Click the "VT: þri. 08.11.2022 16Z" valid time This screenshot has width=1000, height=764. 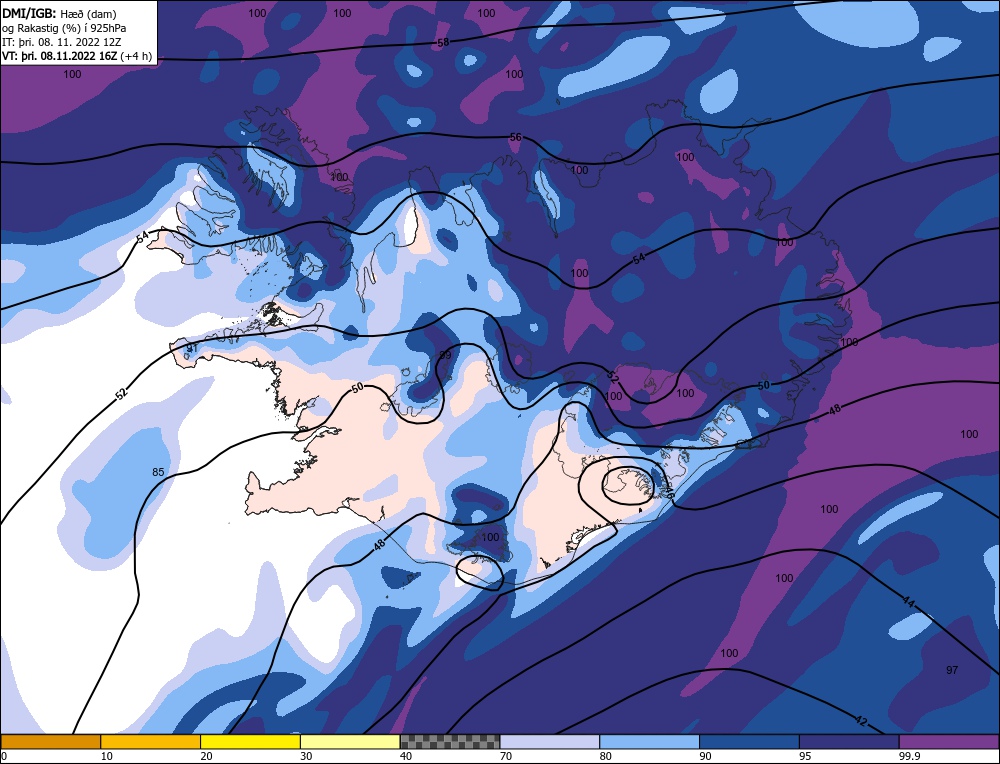pos(59,56)
